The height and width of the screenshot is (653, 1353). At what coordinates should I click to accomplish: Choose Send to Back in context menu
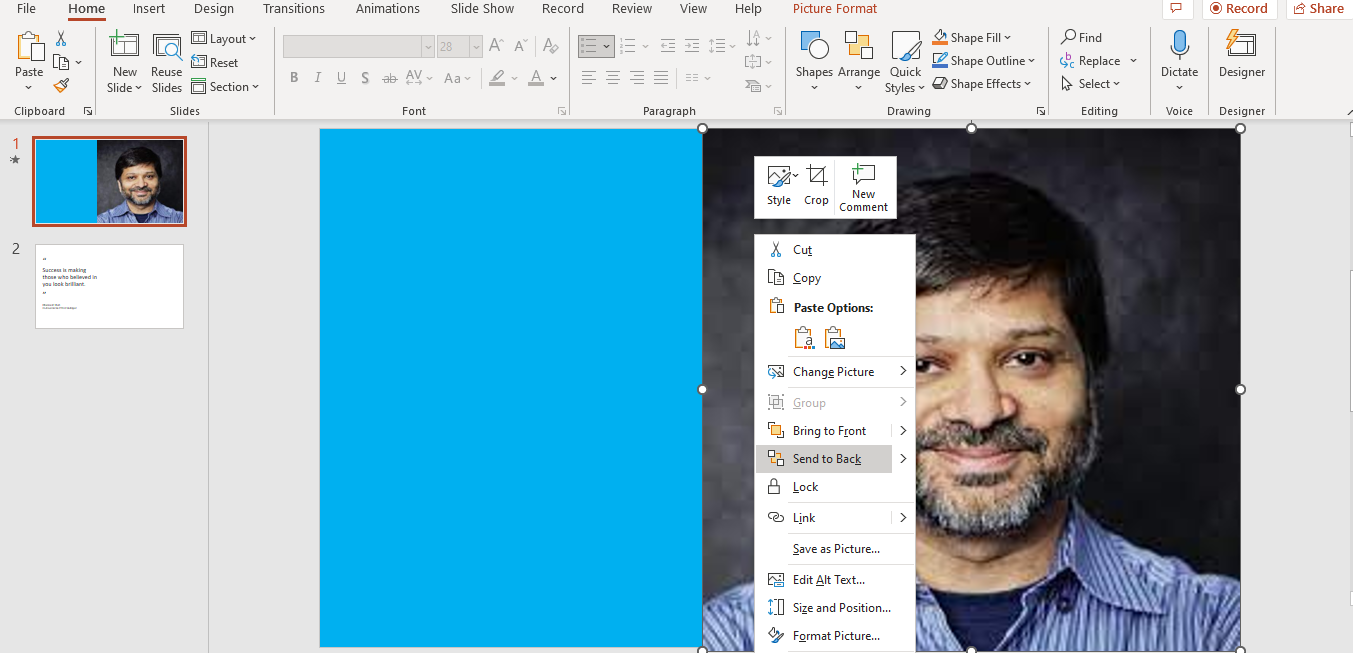[x=823, y=459]
